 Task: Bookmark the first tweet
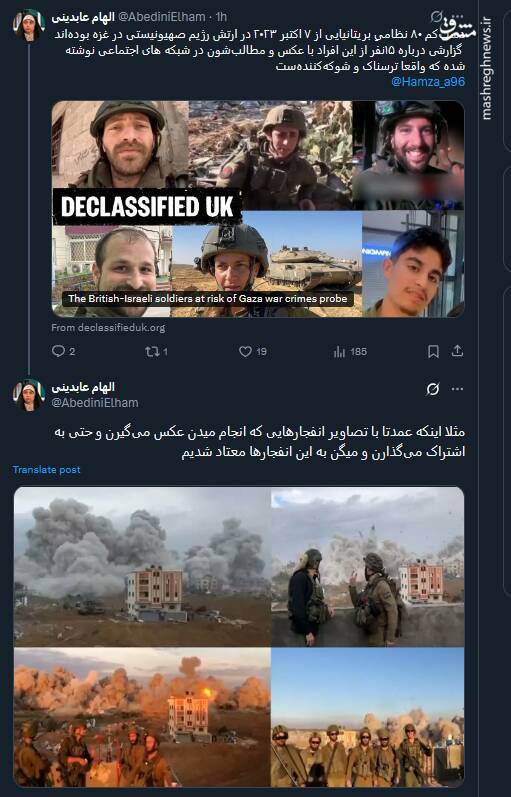[x=433, y=351]
